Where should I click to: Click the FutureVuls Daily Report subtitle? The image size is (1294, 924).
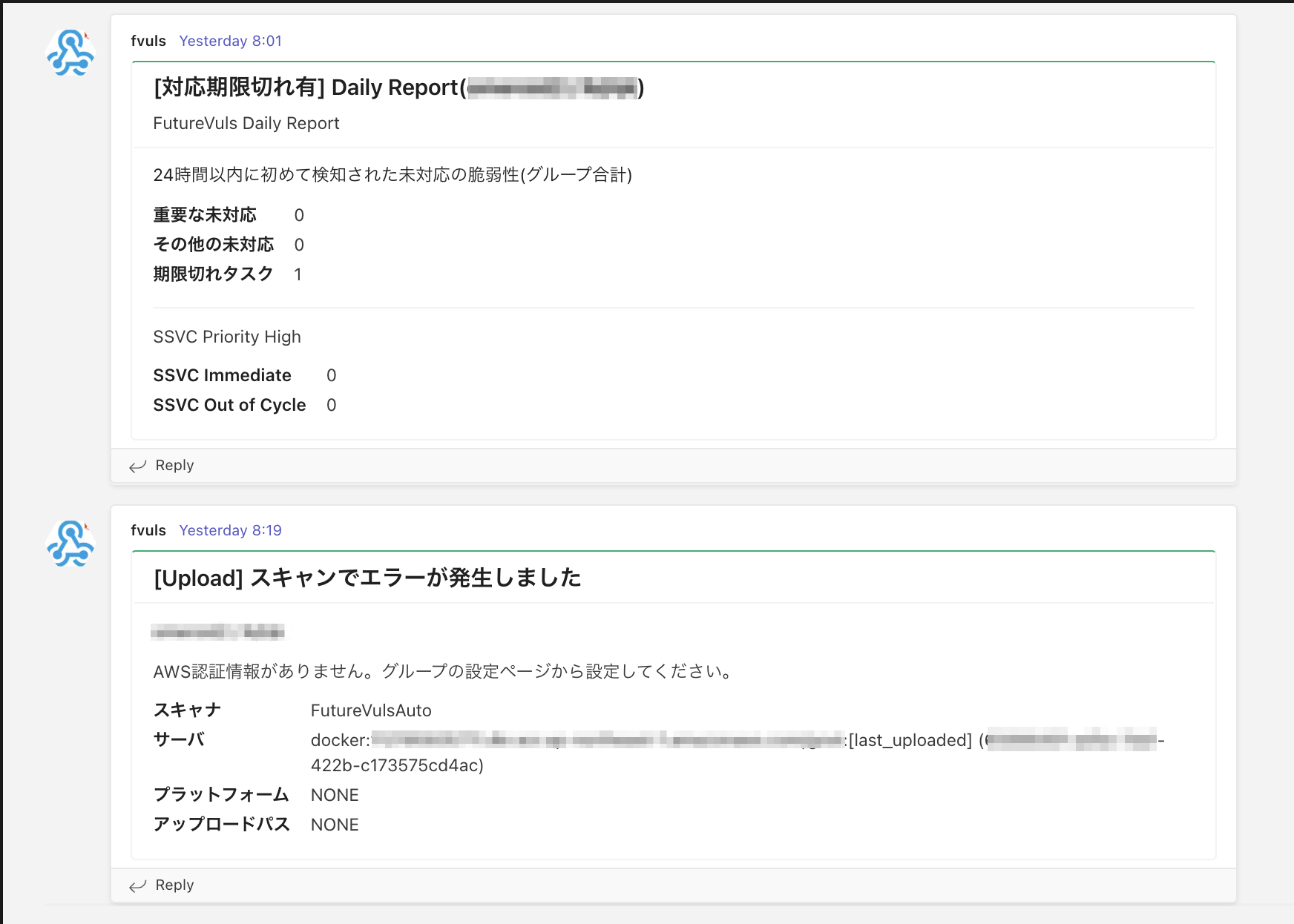coord(246,123)
